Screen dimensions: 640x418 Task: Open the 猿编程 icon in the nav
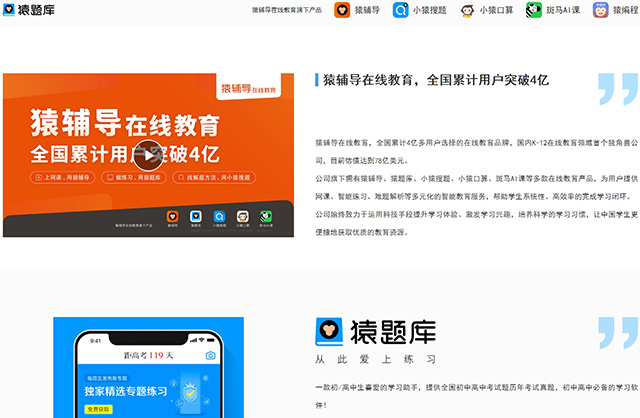click(x=600, y=10)
